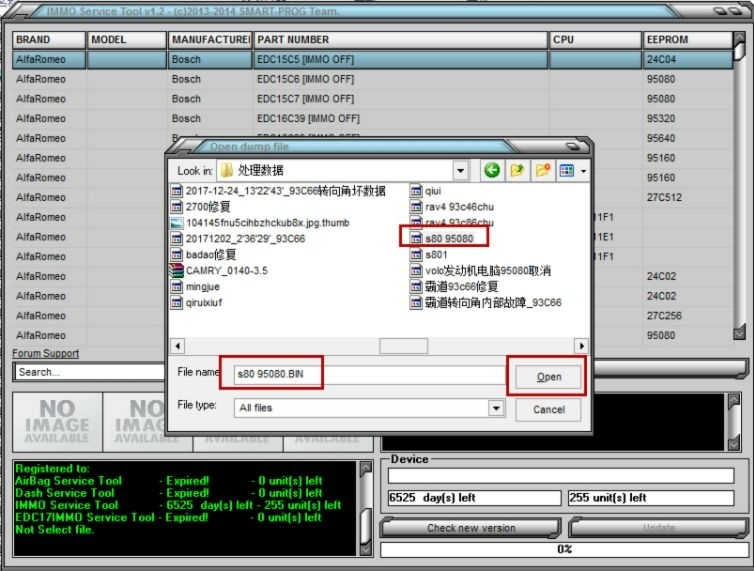Click the File name input field
754x571 pixels.
tap(369, 374)
